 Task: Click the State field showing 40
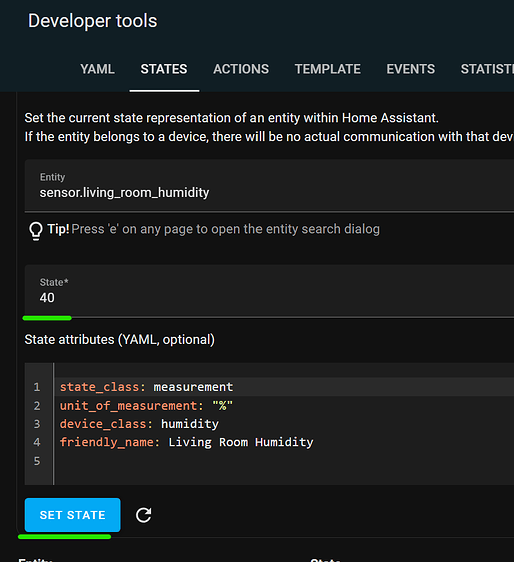pyautogui.click(x=269, y=291)
